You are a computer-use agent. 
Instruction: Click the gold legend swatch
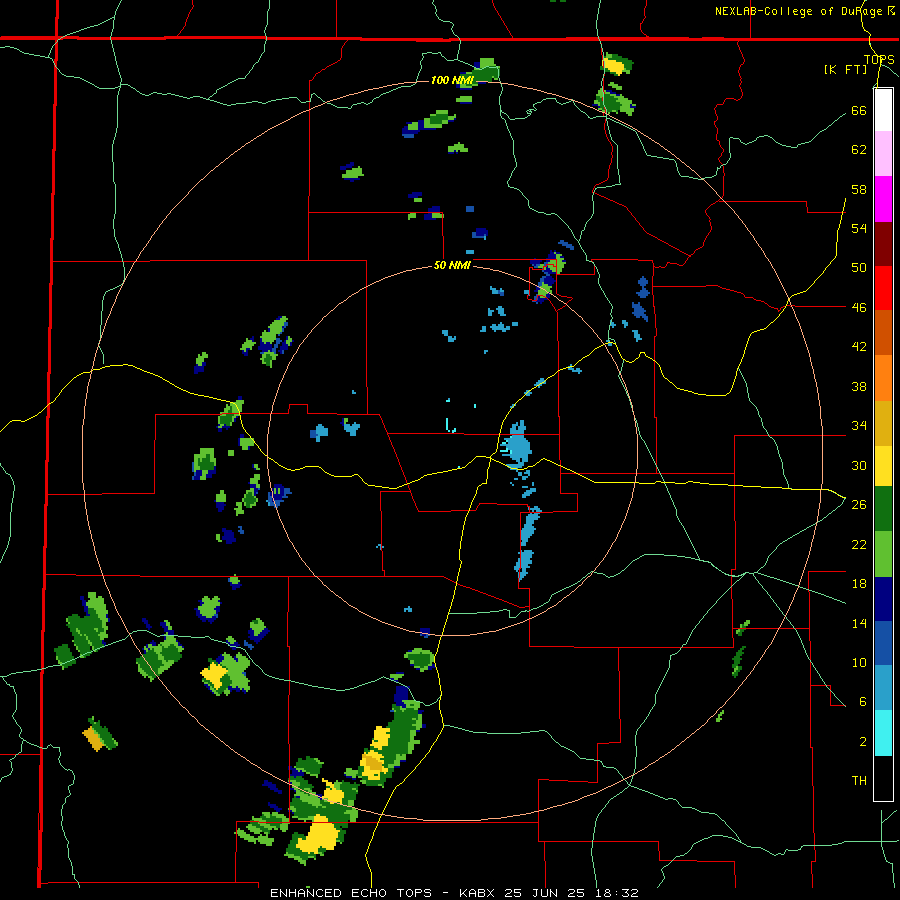[883, 423]
